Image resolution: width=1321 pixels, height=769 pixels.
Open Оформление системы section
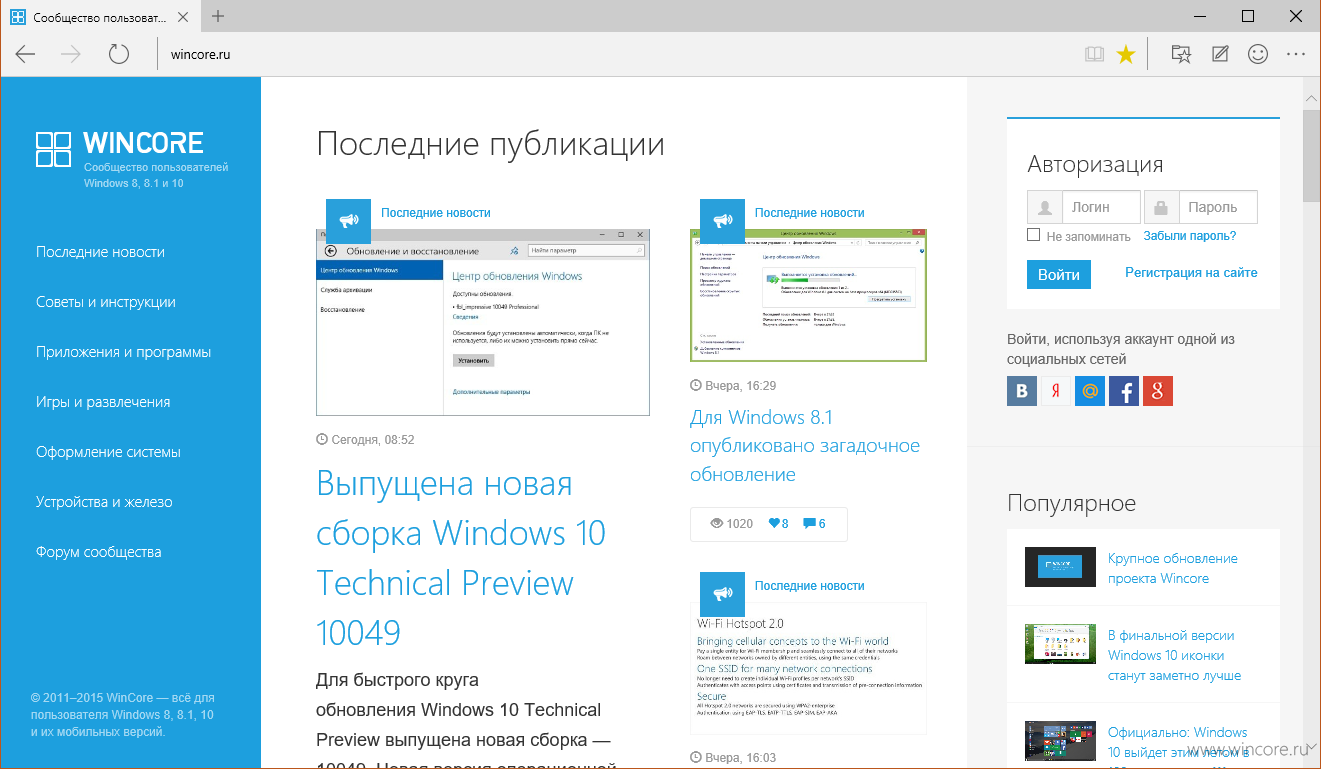coord(108,452)
